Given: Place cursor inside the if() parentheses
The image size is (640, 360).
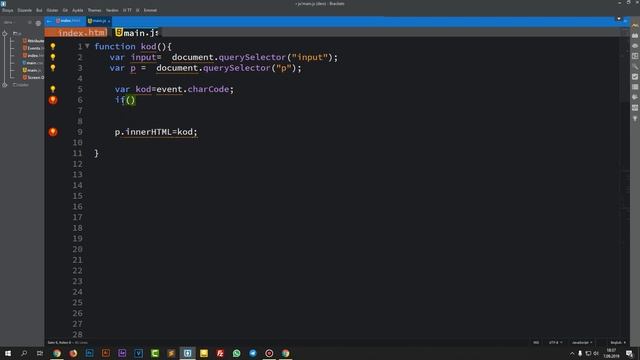Looking at the screenshot, I should [131, 100].
